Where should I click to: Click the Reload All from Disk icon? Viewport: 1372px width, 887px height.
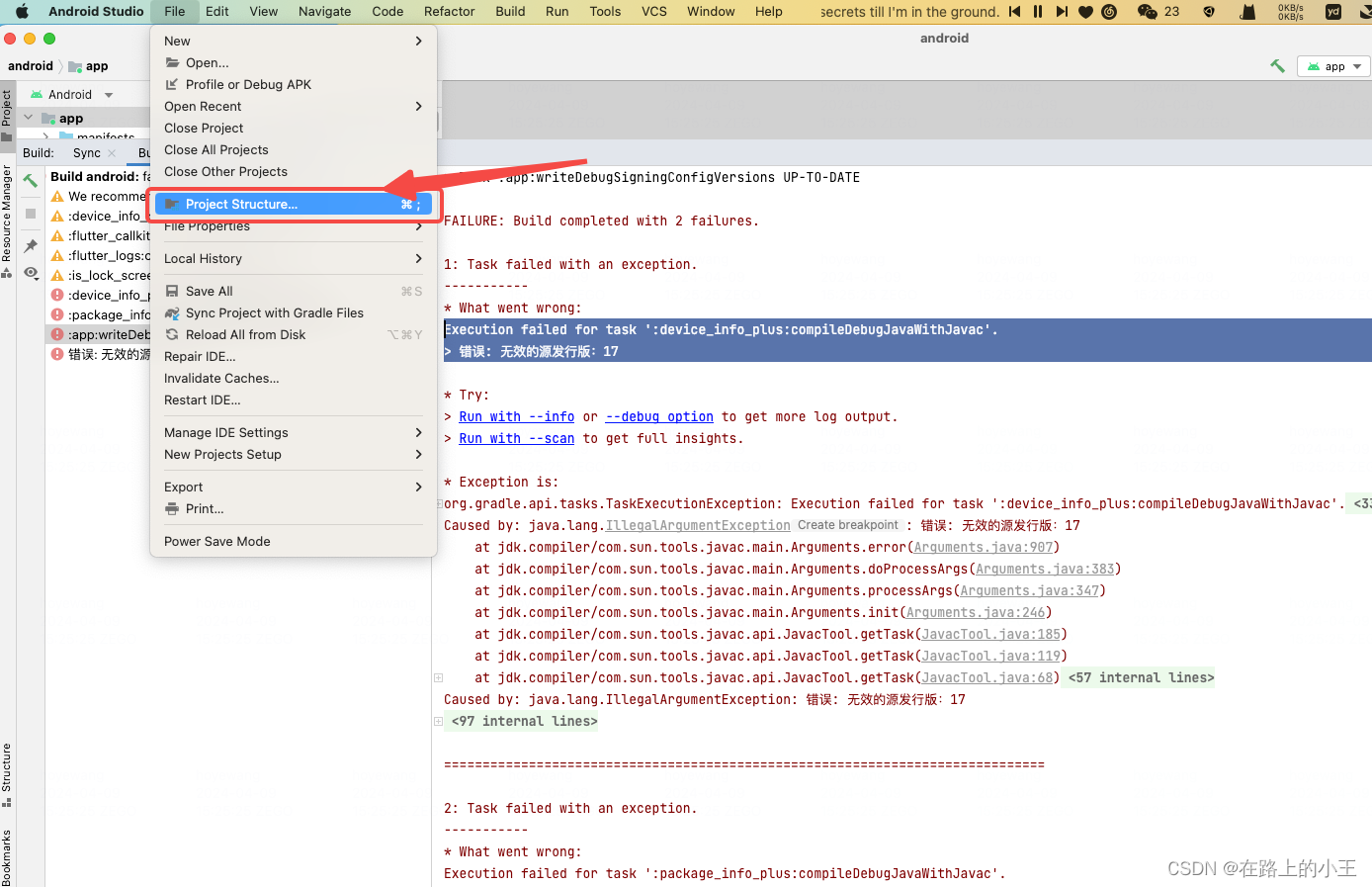click(172, 334)
